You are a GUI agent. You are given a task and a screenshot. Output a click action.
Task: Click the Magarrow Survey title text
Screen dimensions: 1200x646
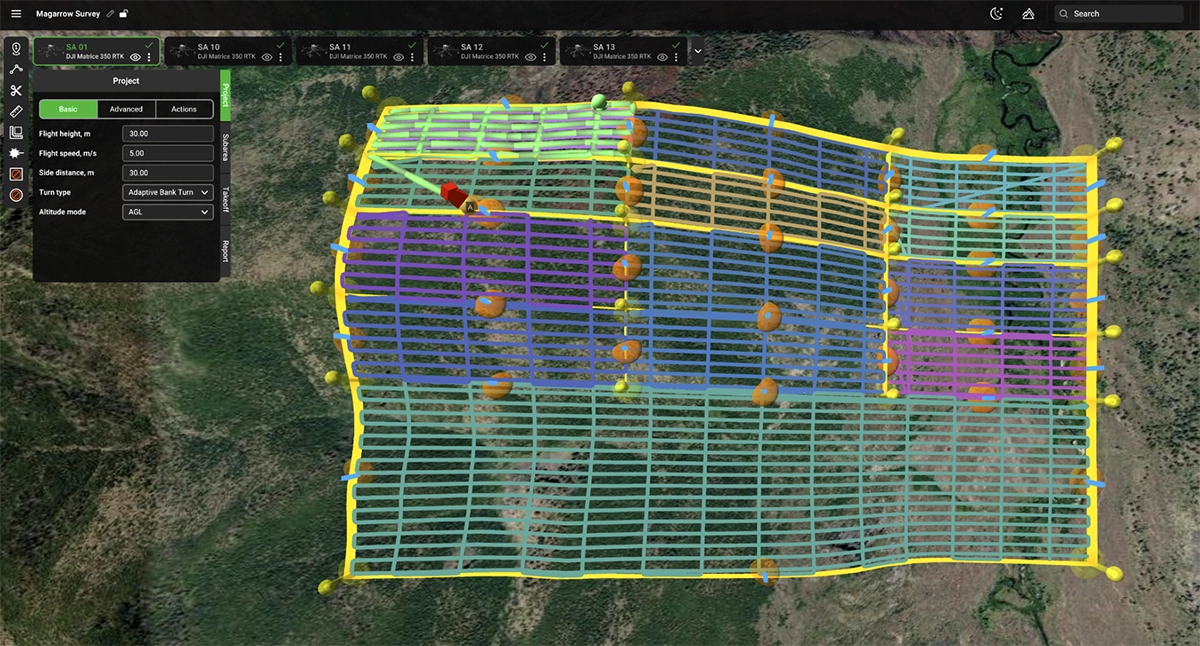pos(69,14)
